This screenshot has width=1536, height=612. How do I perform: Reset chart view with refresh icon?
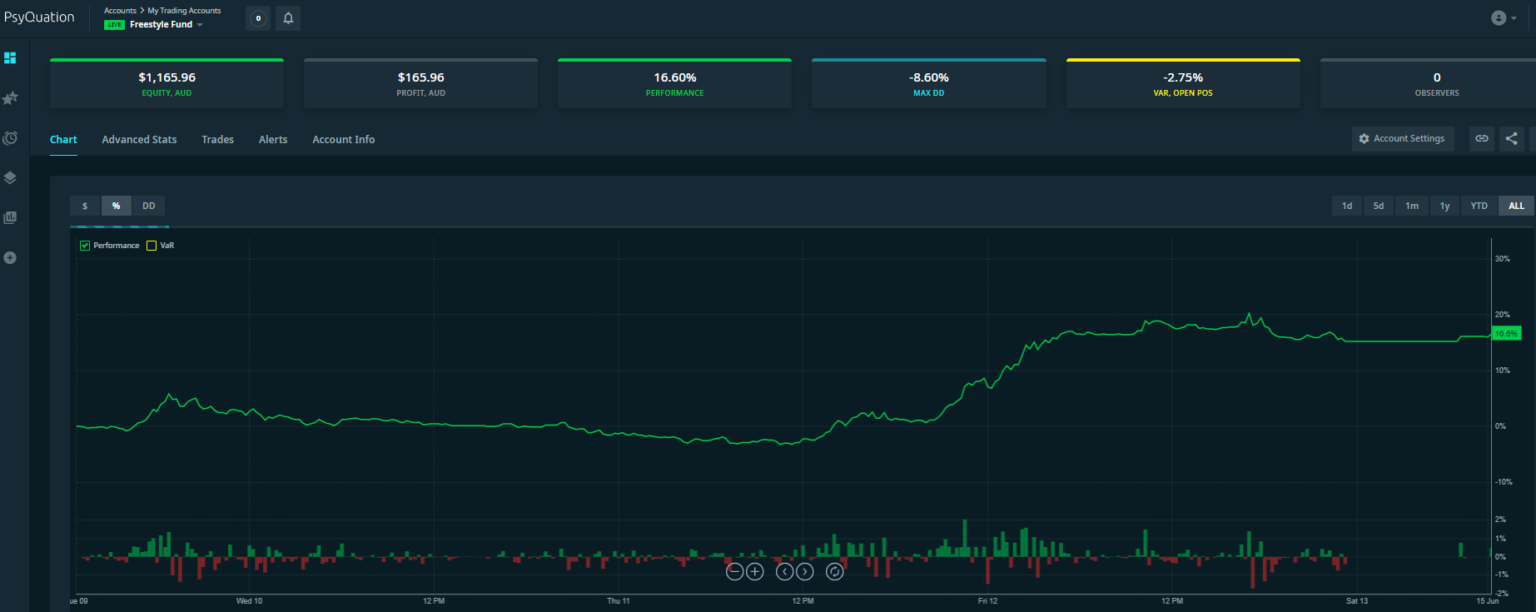pos(835,572)
